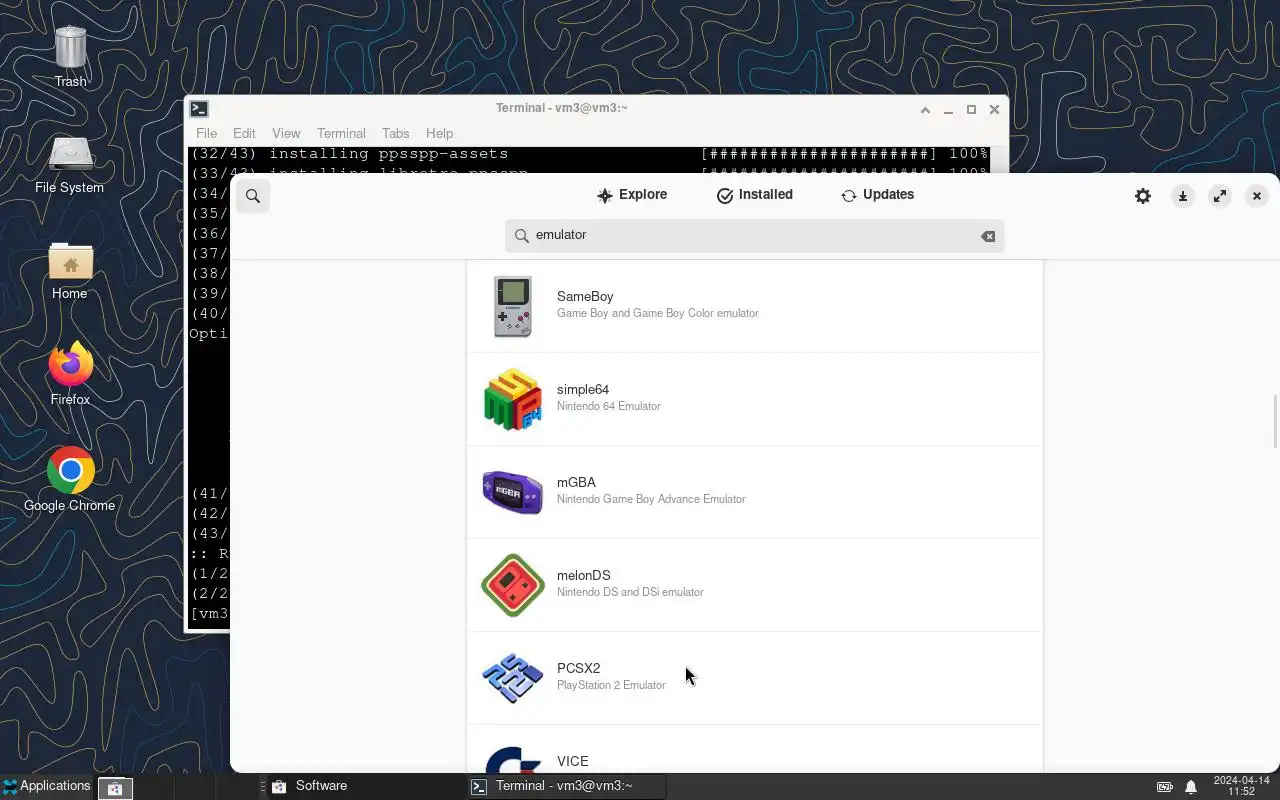Click the terminal icon in Terminal titlebar

pos(199,109)
